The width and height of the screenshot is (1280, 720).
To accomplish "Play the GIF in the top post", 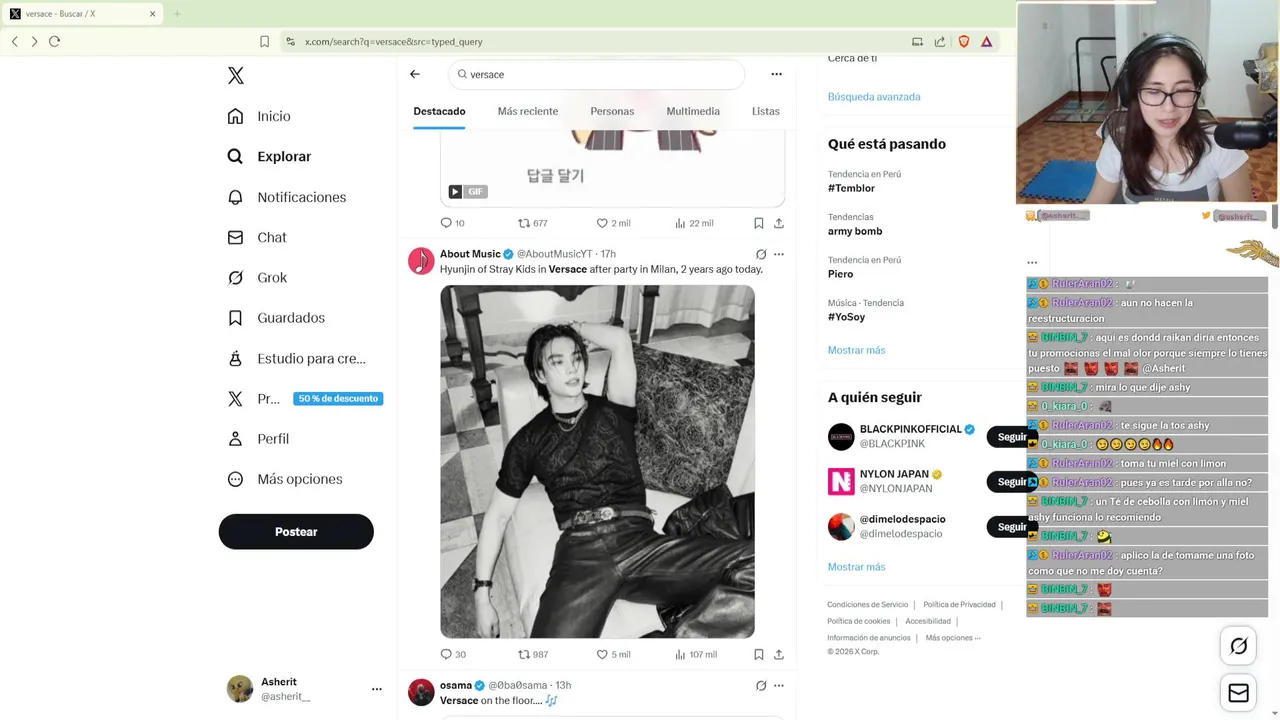I will (455, 191).
